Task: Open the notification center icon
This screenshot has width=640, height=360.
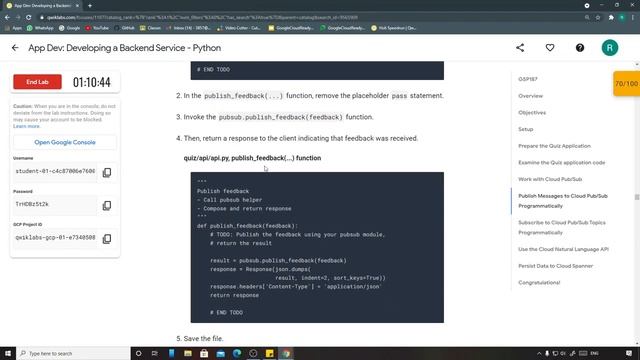Action: [x=629, y=353]
